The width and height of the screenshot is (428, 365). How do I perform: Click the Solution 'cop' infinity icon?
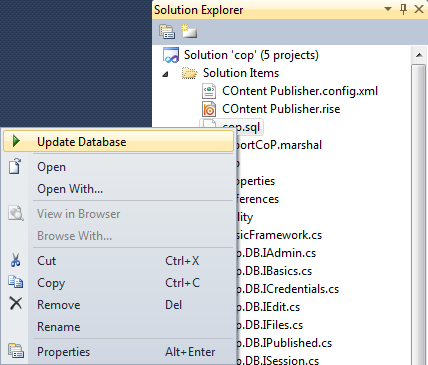(171, 55)
